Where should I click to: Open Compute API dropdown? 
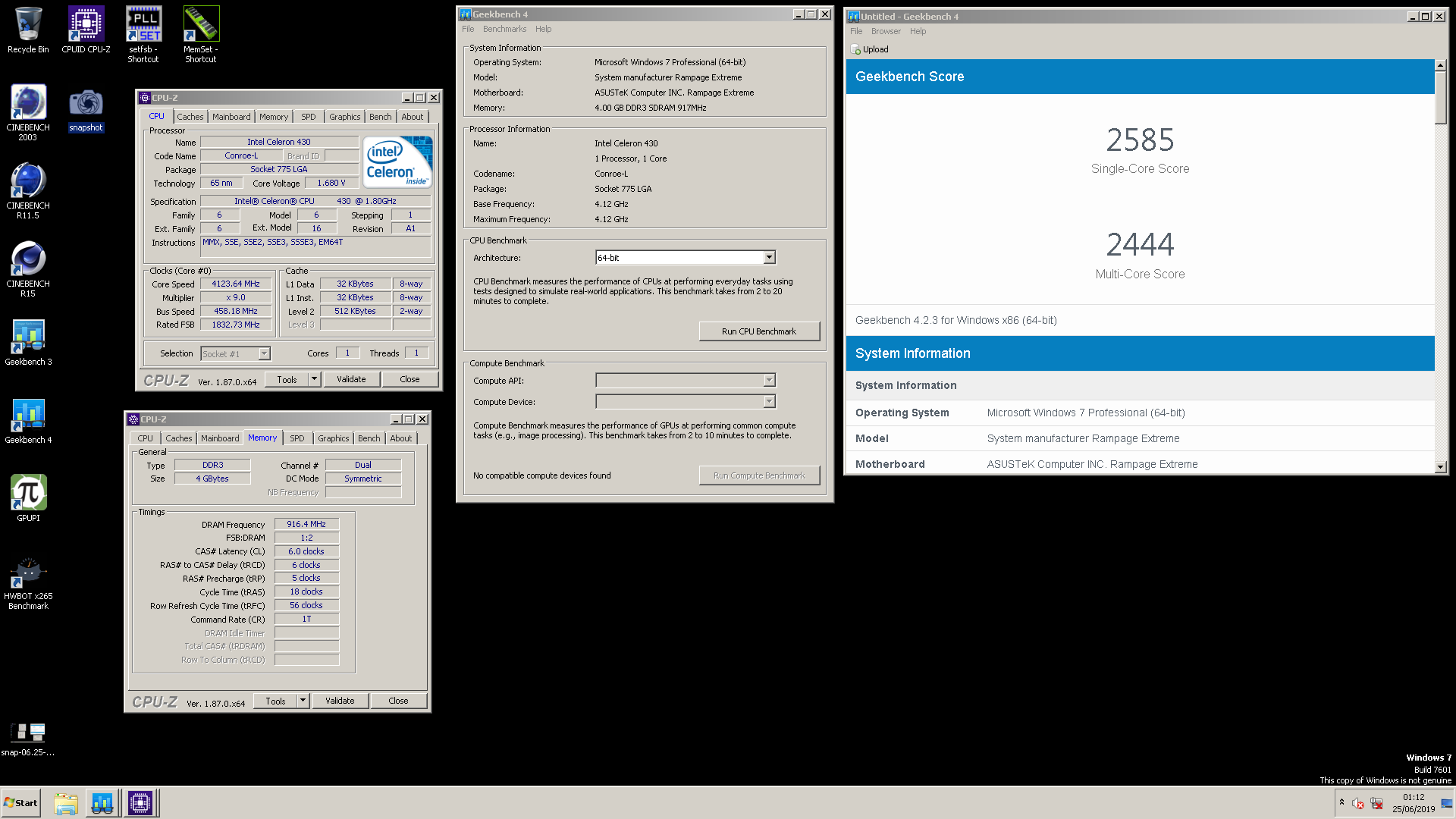click(769, 381)
